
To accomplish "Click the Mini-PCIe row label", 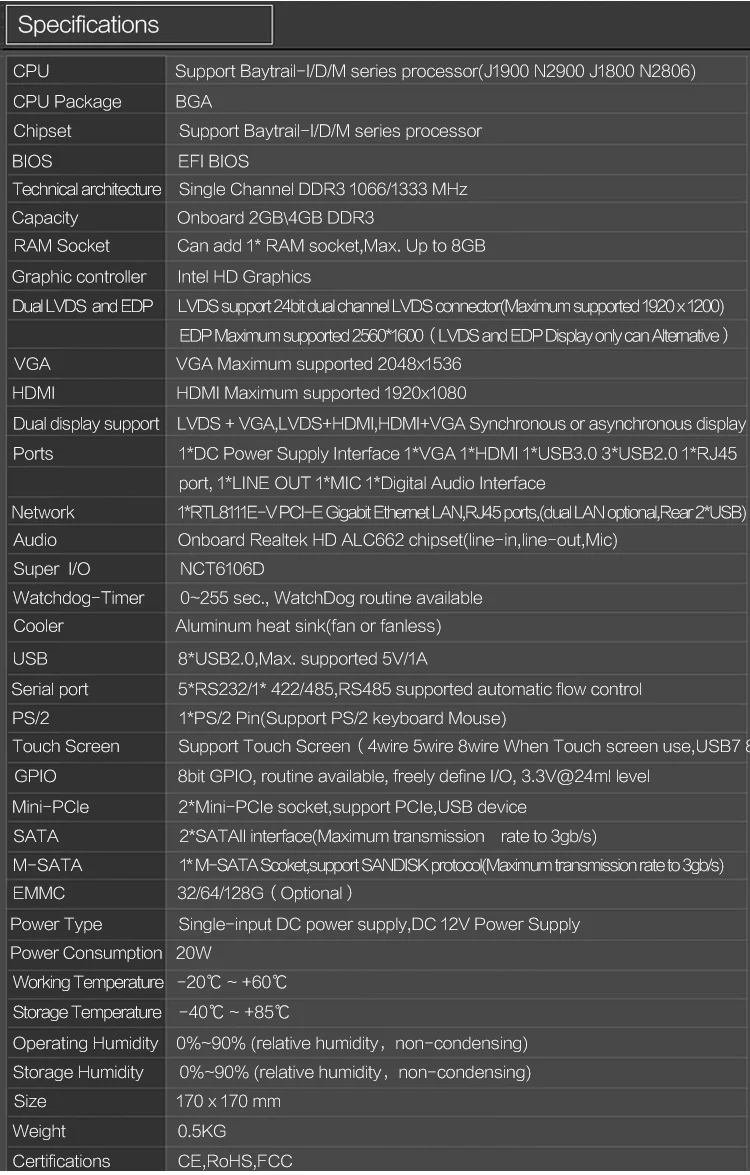I will coord(50,807).
